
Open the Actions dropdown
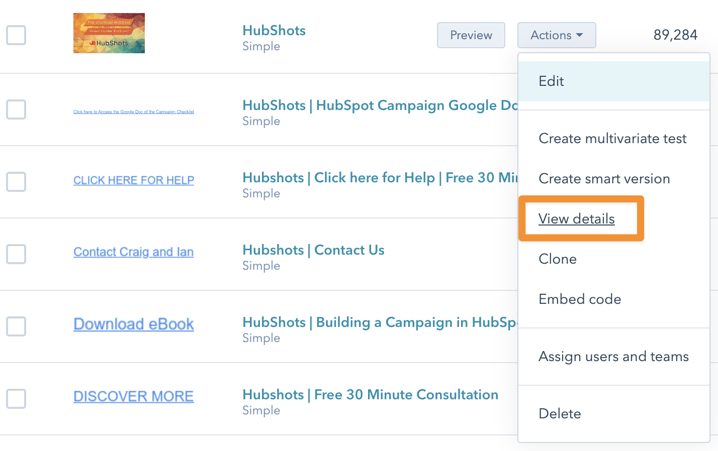[556, 35]
